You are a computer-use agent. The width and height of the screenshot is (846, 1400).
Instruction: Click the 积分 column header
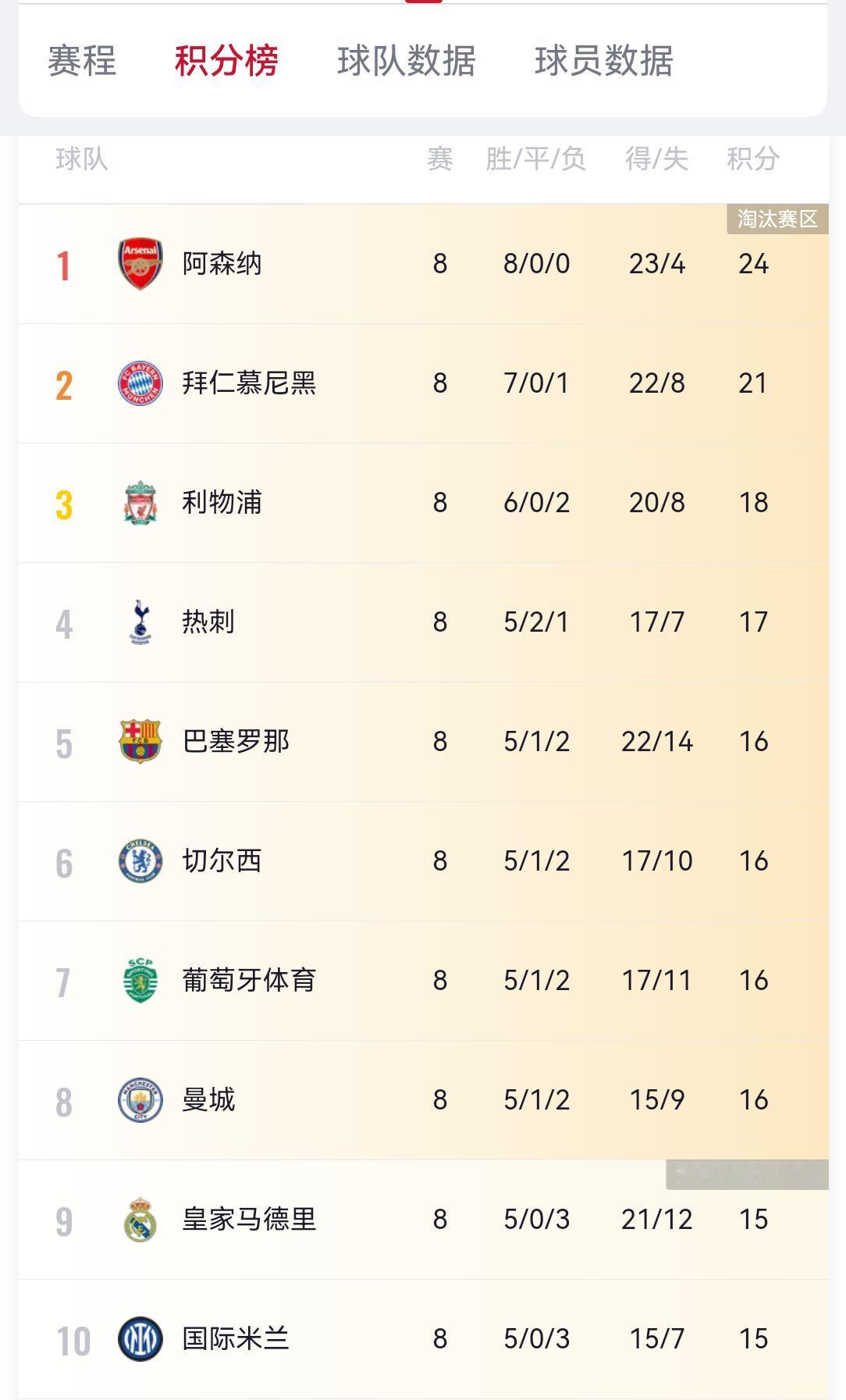click(x=752, y=159)
